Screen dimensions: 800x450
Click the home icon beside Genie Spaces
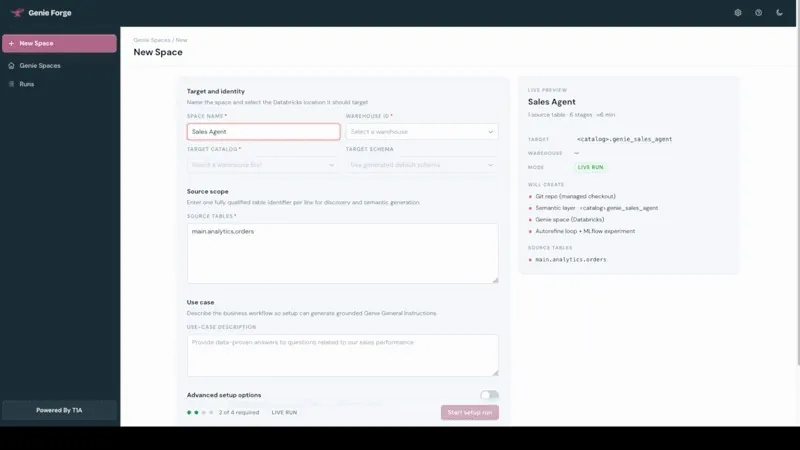click(11, 65)
